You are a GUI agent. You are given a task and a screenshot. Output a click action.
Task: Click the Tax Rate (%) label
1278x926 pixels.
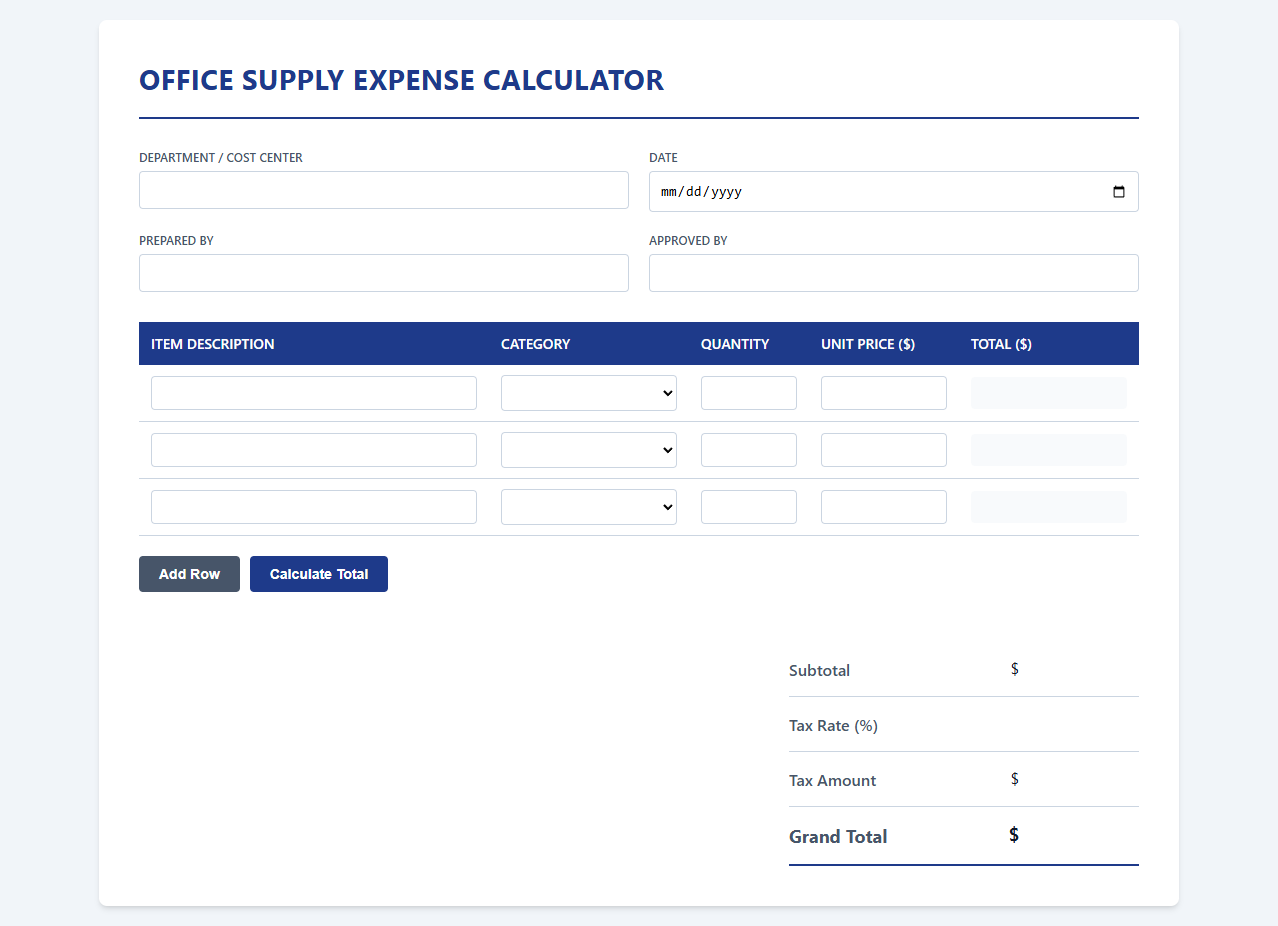pyautogui.click(x=833, y=725)
